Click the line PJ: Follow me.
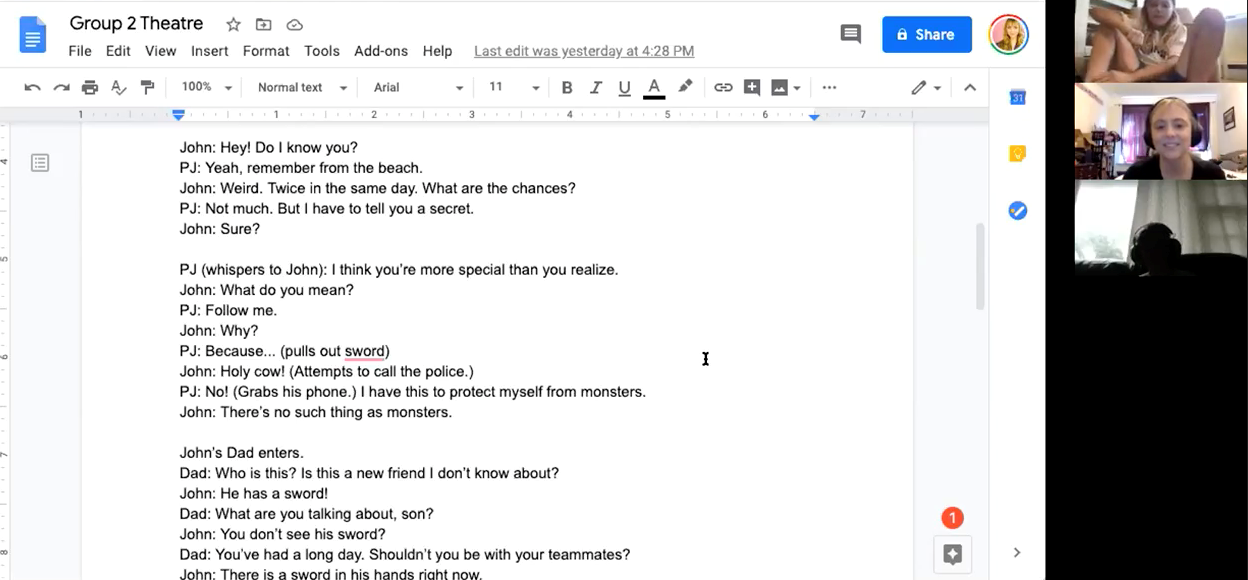Viewport: 1248px width, 580px height. click(x=228, y=310)
